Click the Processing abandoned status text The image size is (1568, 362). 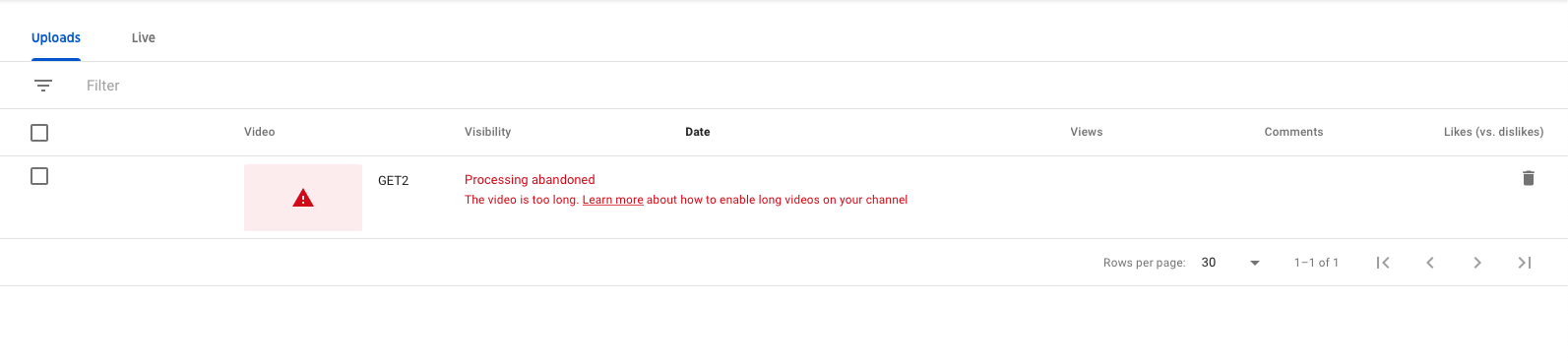click(x=530, y=180)
